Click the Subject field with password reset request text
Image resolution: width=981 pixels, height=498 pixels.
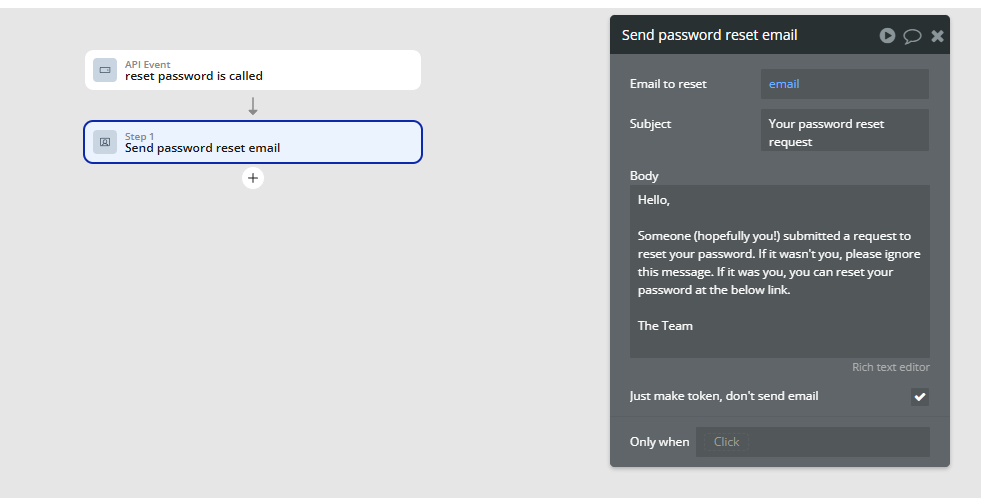tap(845, 130)
